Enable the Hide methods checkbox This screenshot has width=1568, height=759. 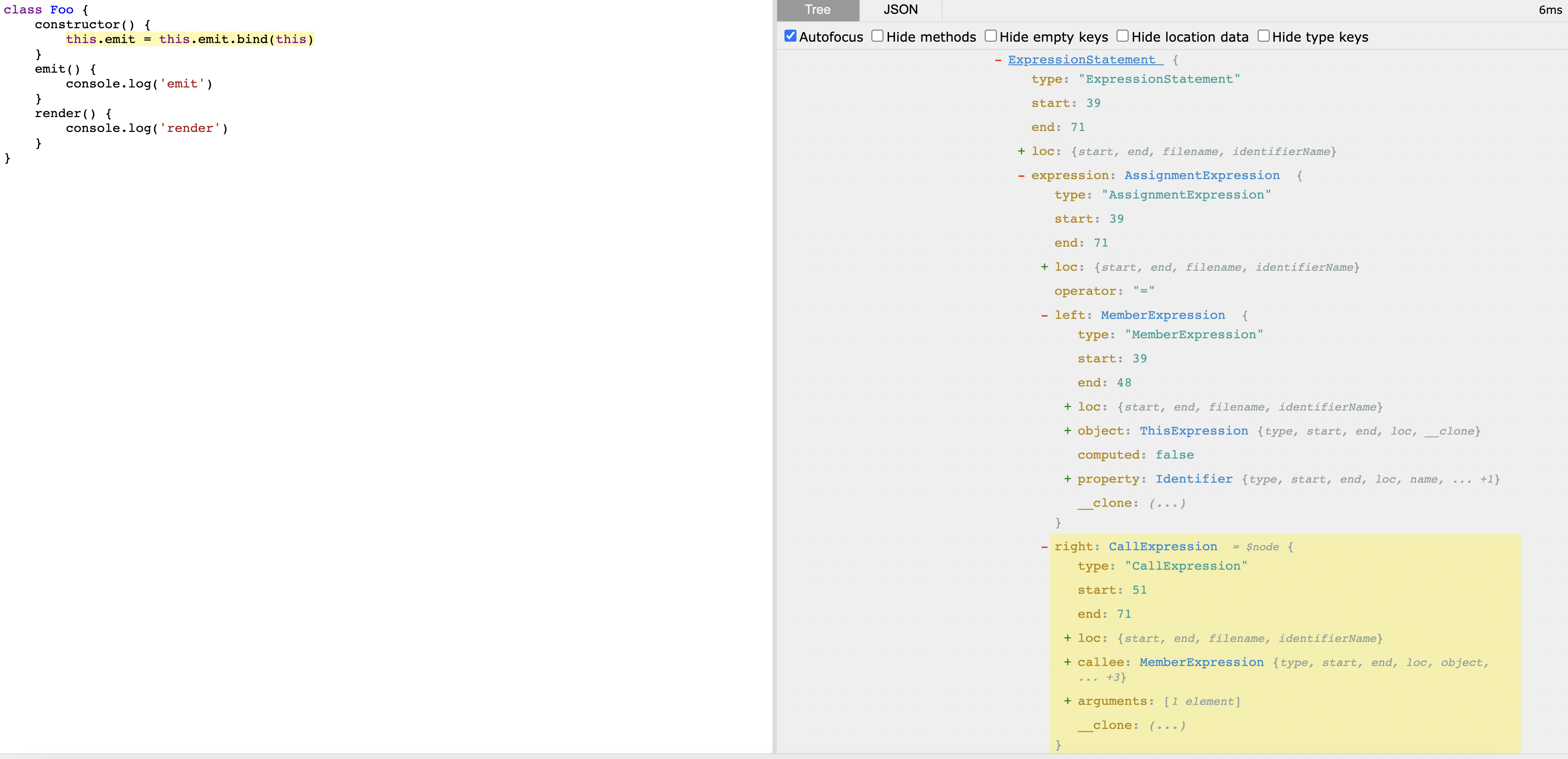(877, 36)
